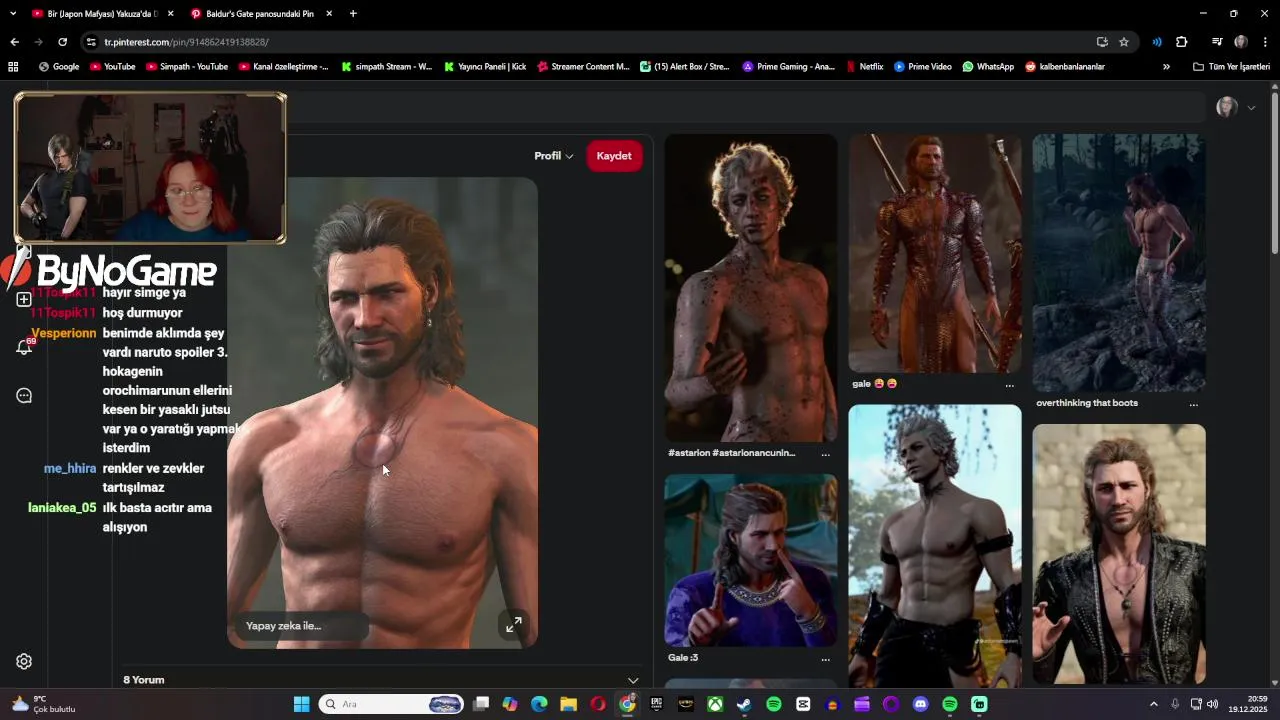Viewport: 1280px width, 720px height.
Task: Open Chrome apps grid in bookmarks bar
Action: click(x=13, y=67)
